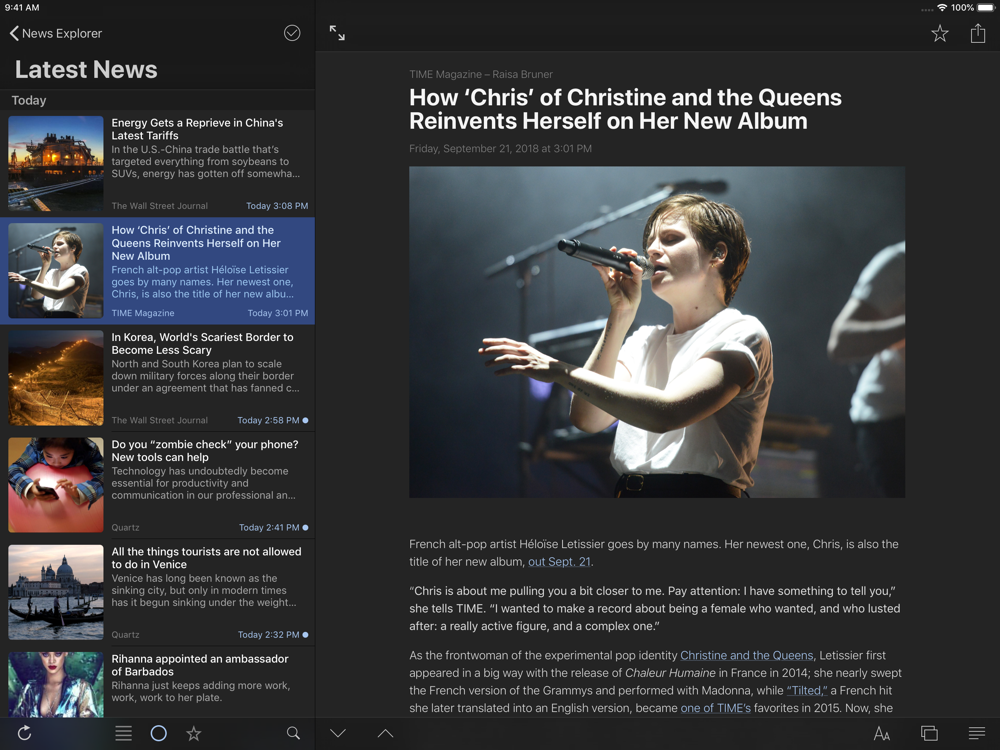
Task: Tap the Wi-Fi status icon
Action: click(942, 8)
